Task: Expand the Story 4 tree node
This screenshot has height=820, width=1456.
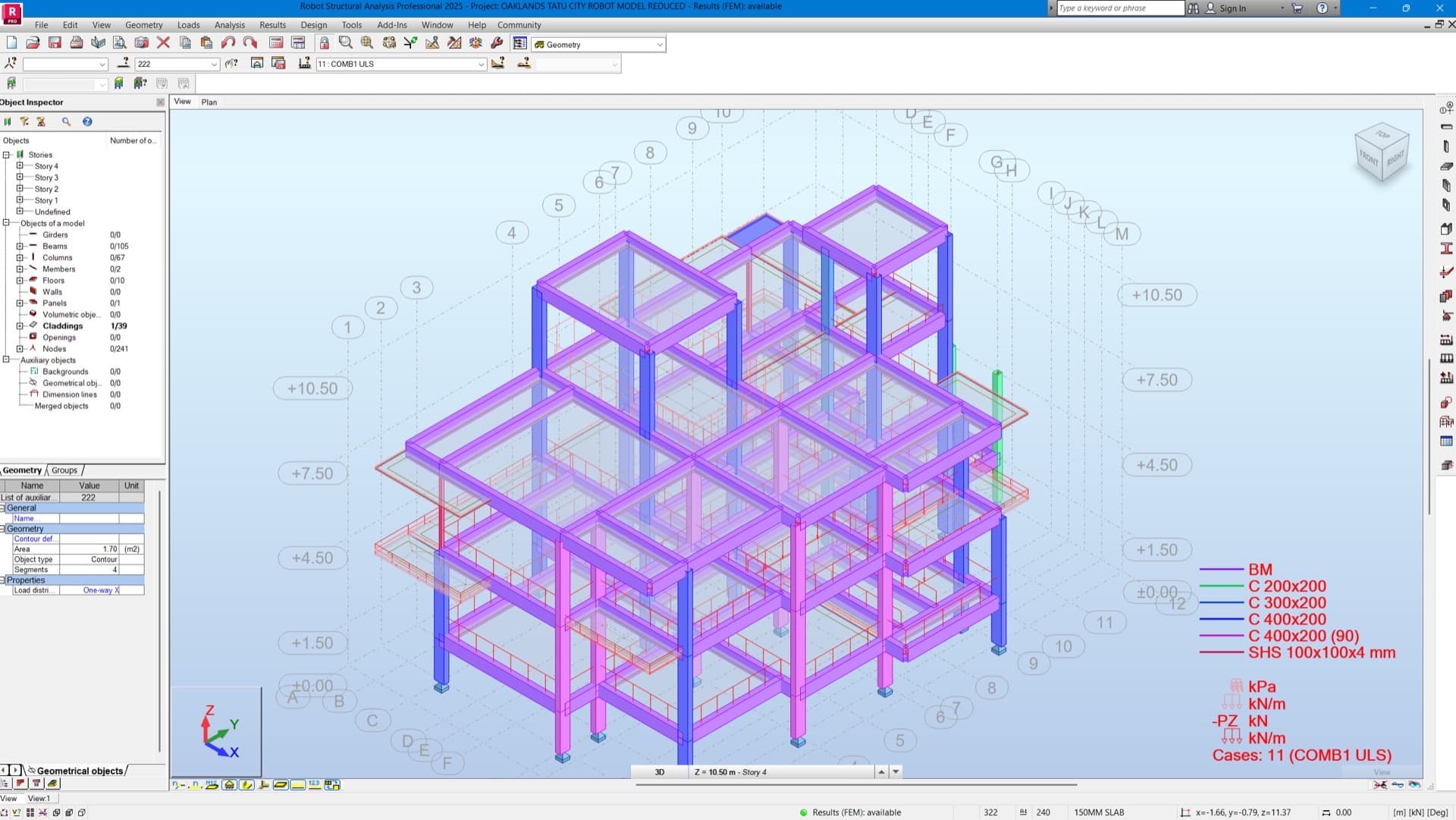Action: 20,165
